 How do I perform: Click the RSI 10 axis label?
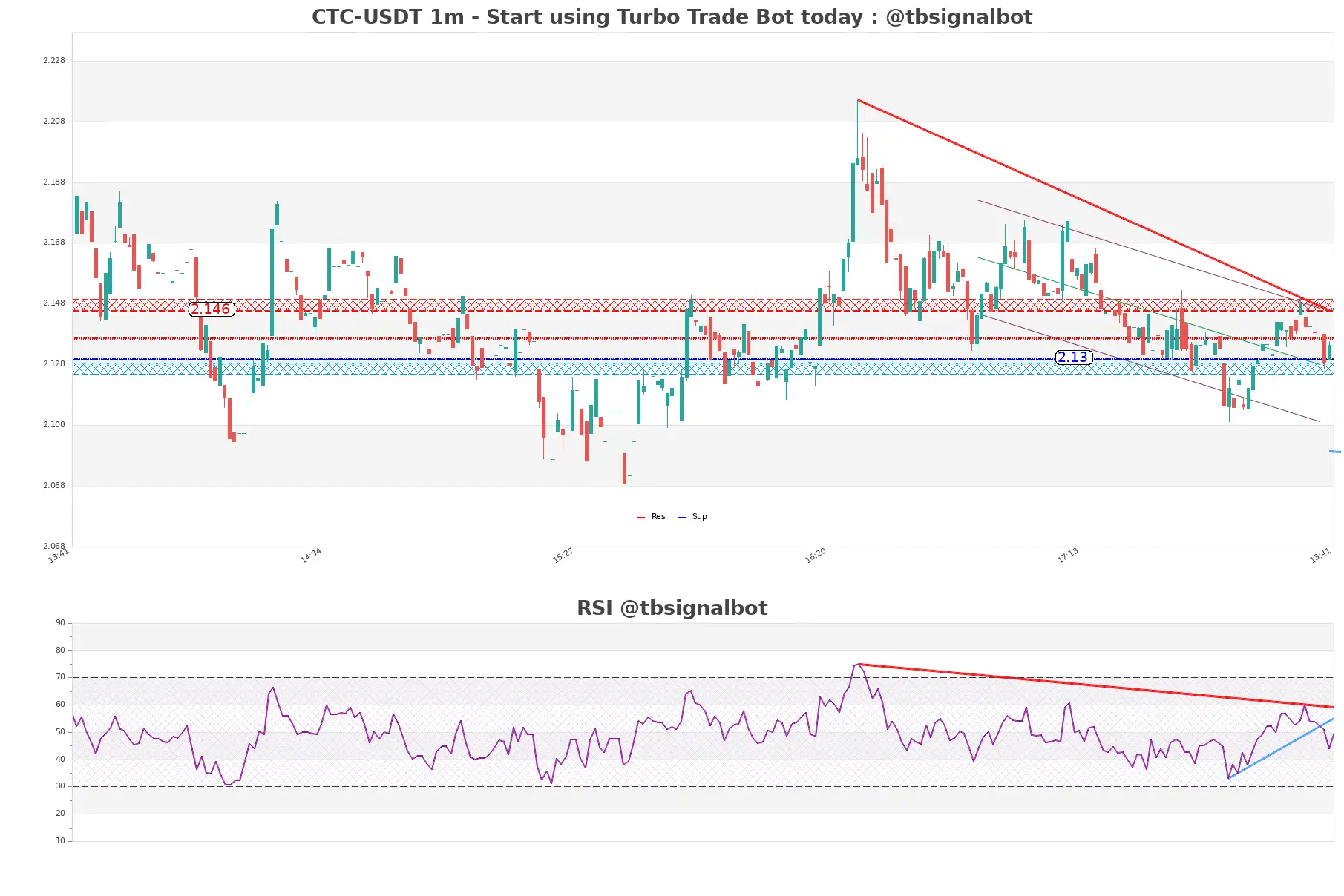(61, 841)
